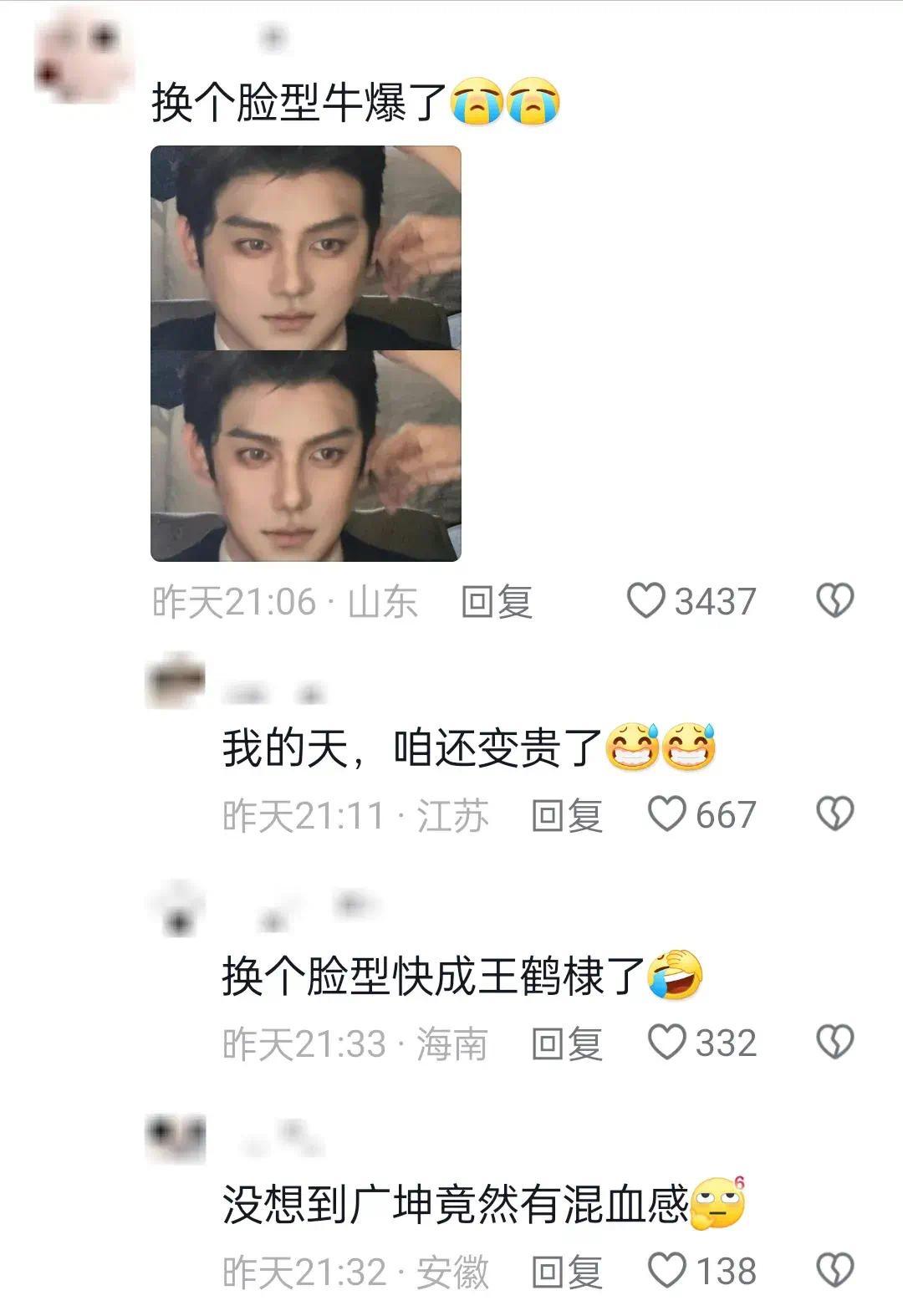Like the 海南 reply with 332 likes
The height and width of the screenshot is (1316, 903).
(x=668, y=1043)
